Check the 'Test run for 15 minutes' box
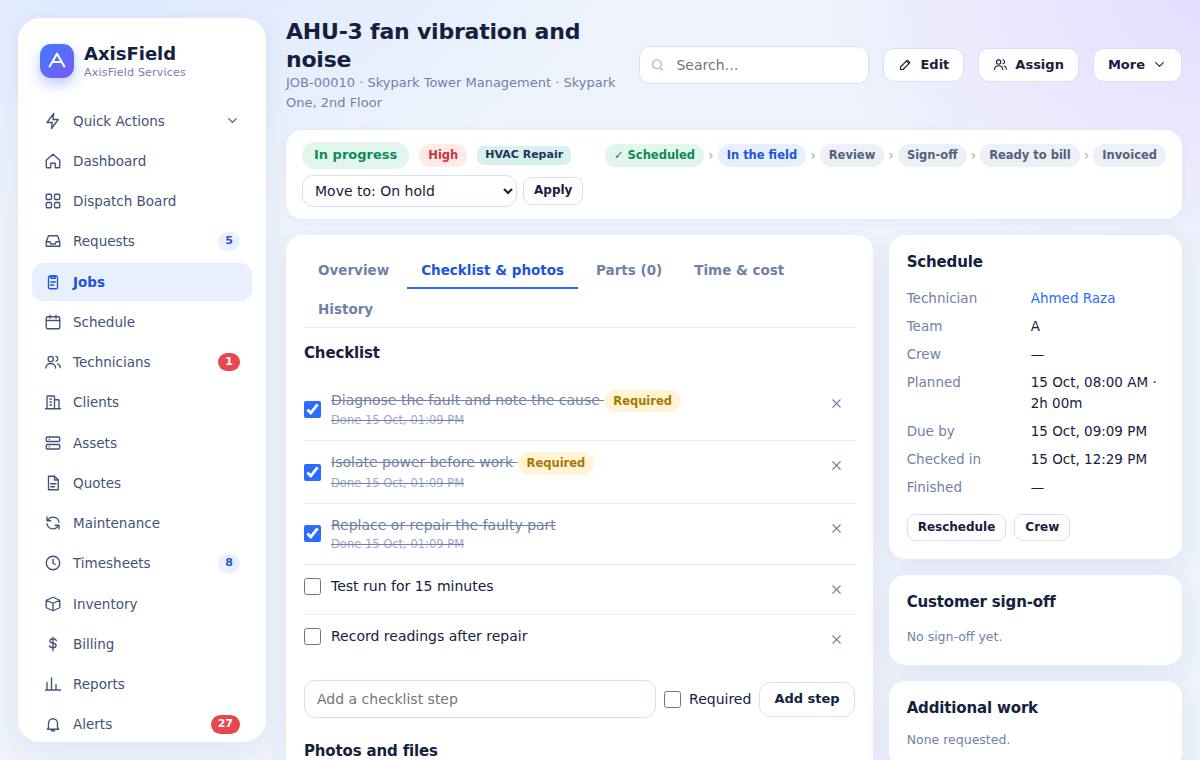 pos(313,586)
